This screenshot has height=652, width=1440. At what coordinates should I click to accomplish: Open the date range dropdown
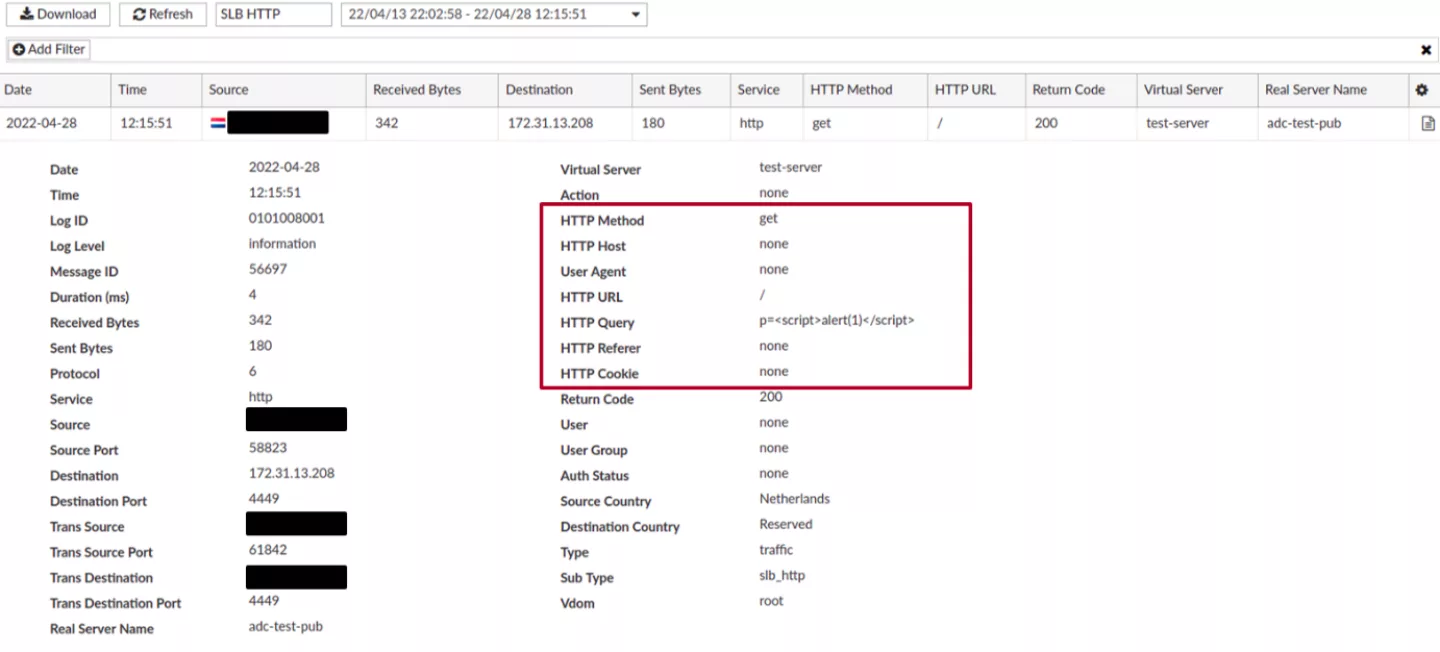pyautogui.click(x=494, y=14)
